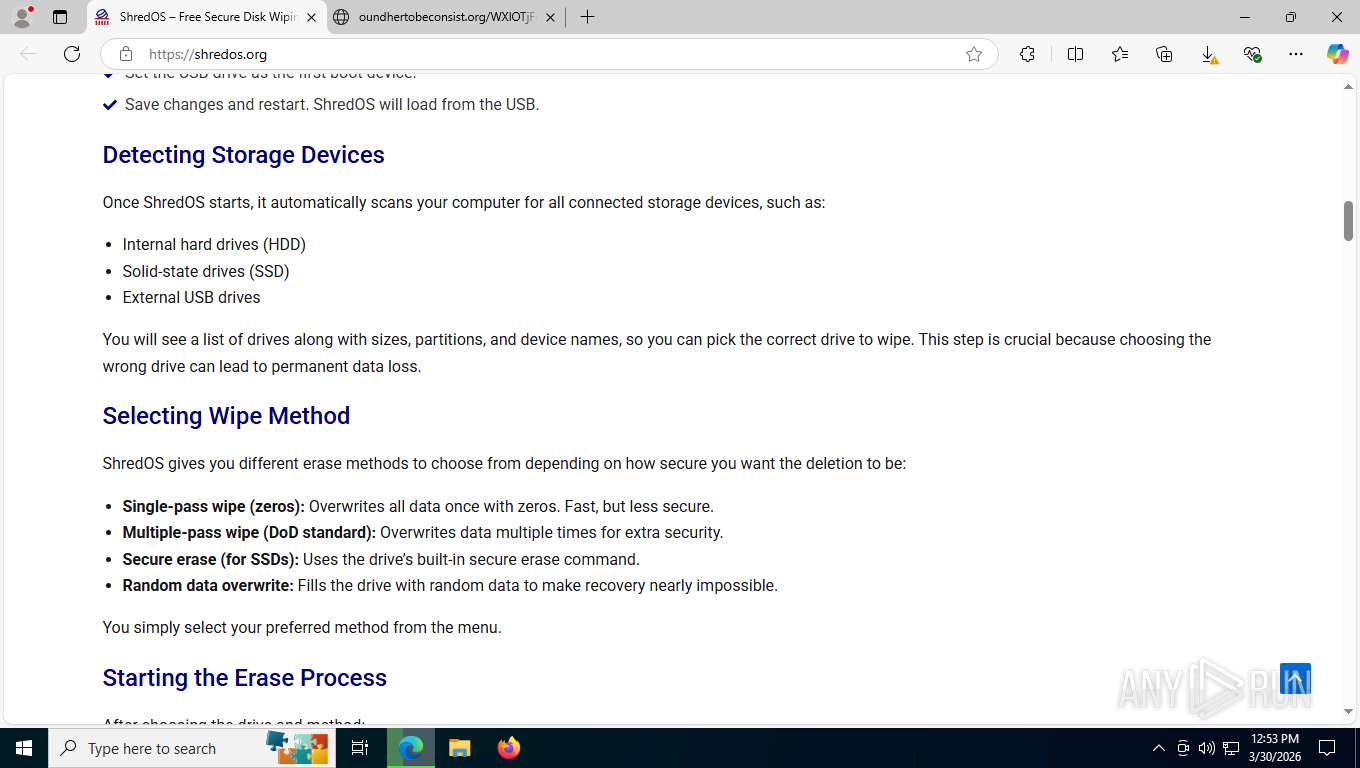1360x768 pixels.
Task: Close the ShredOS tab
Action: [311, 17]
